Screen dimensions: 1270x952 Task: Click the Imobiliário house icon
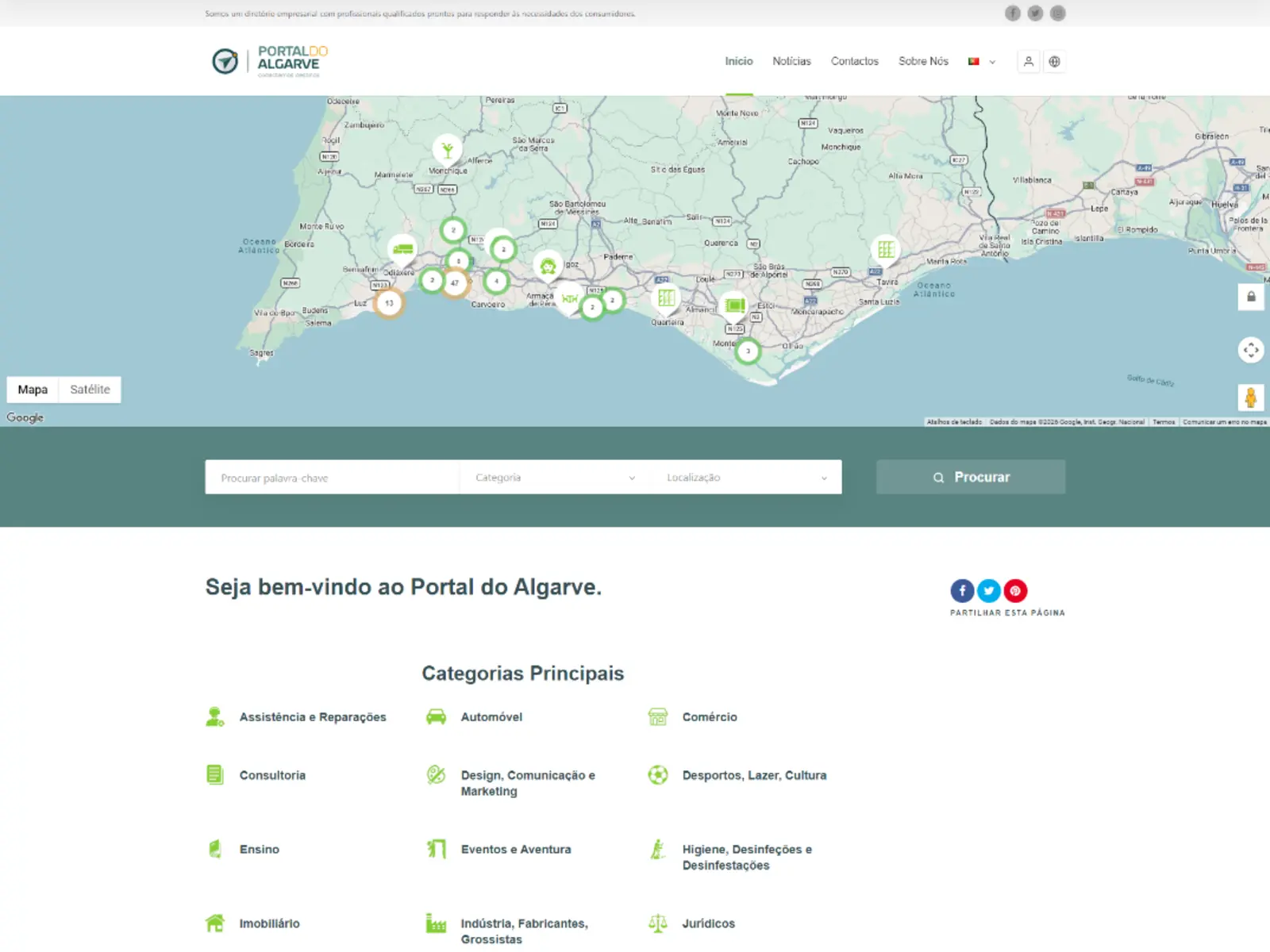pyautogui.click(x=214, y=923)
